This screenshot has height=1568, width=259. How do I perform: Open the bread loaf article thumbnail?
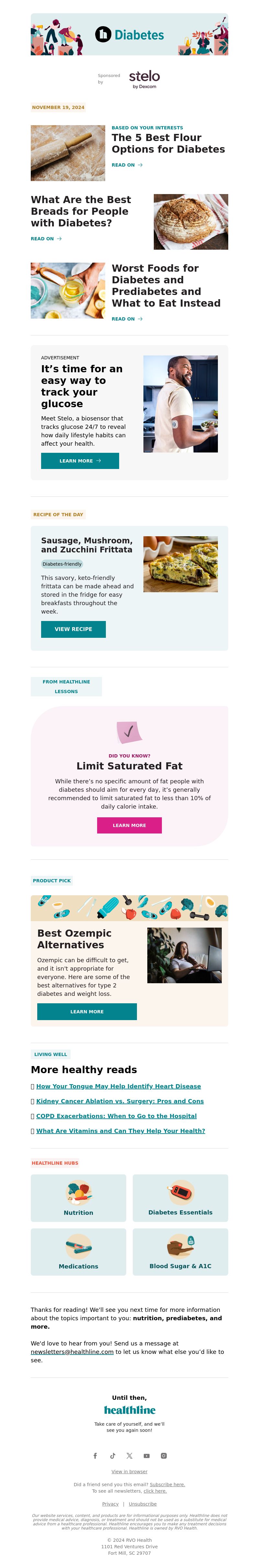pos(191,222)
